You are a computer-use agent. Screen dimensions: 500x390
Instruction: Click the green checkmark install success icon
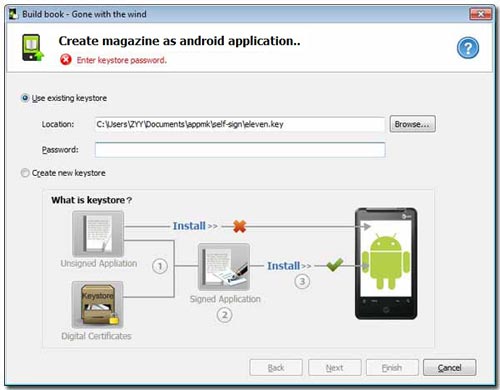coord(335,265)
